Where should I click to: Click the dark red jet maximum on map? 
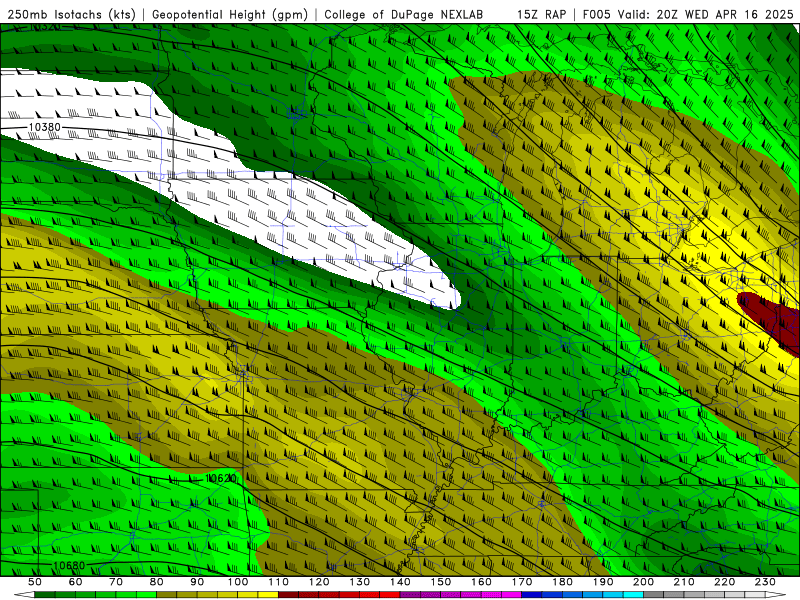pos(773,321)
